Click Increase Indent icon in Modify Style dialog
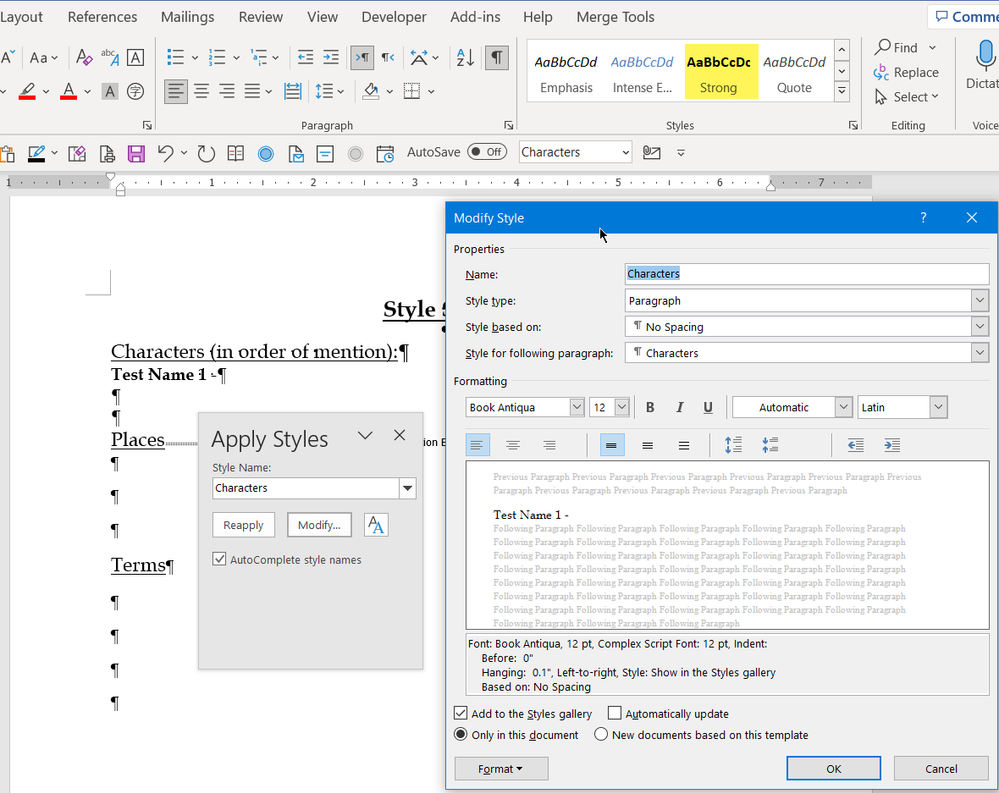Image resolution: width=999 pixels, height=793 pixels. point(892,445)
